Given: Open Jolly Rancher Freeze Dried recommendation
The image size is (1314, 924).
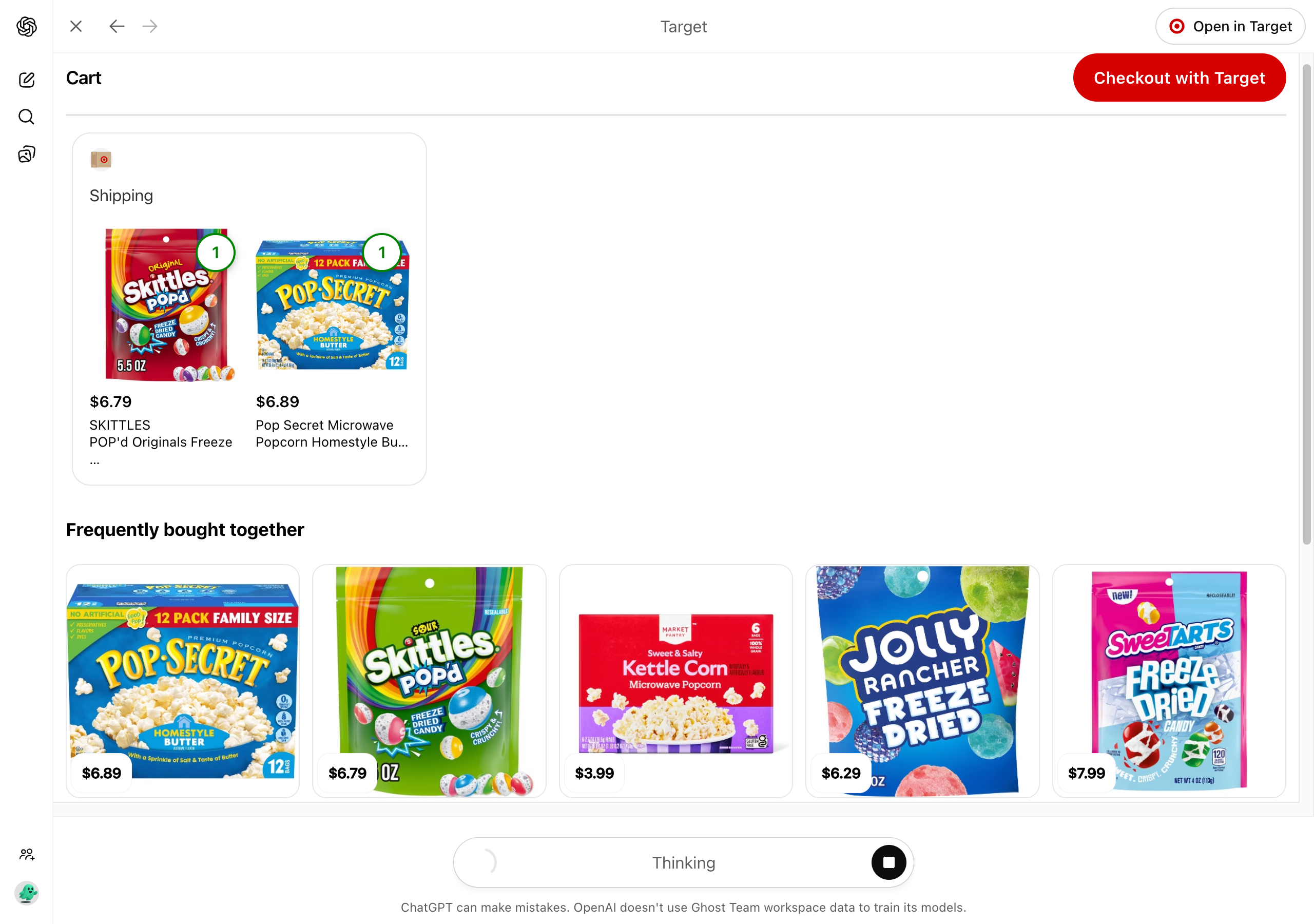Looking at the screenshot, I should (922, 681).
